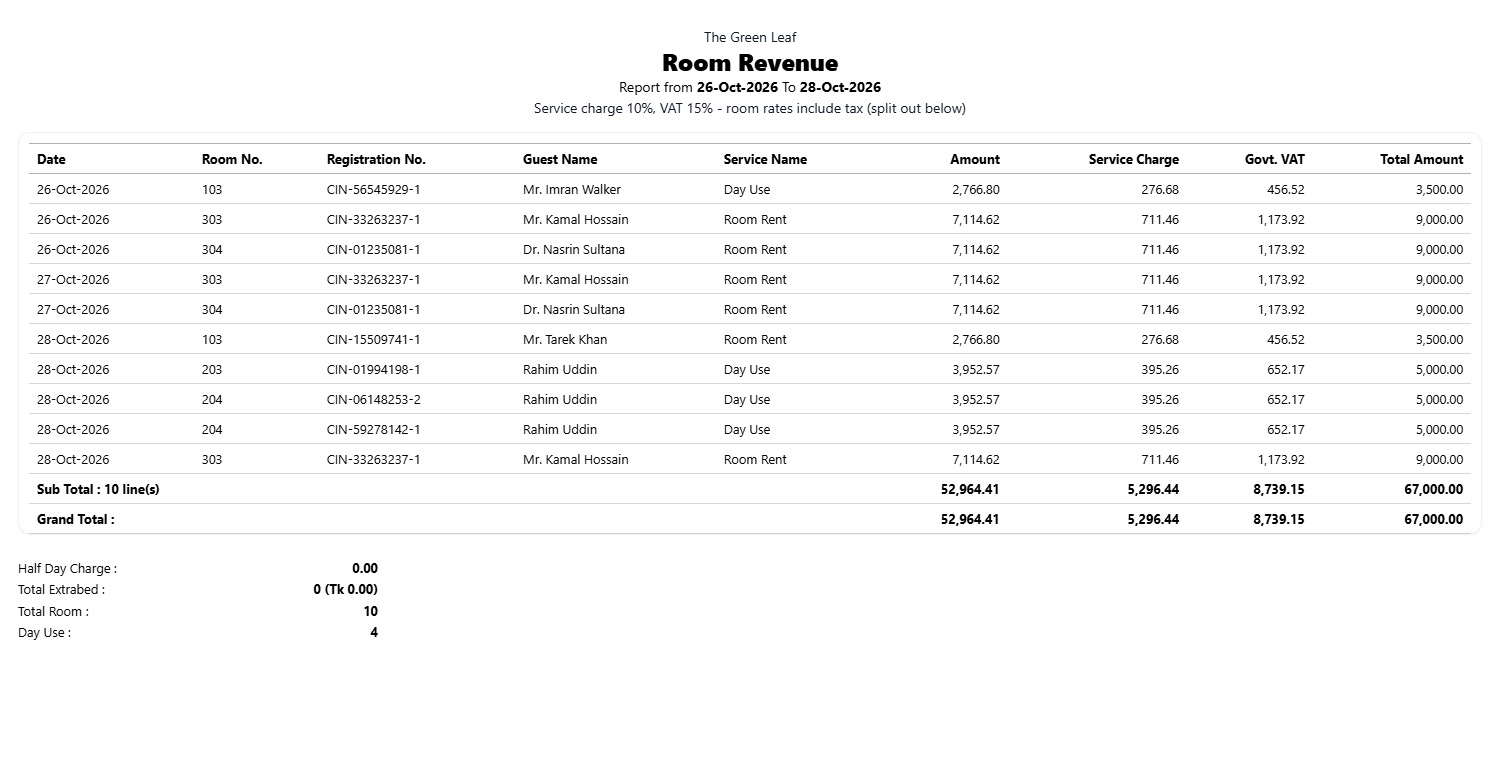Click registration number CIN-56545929-1
The image size is (1500, 760).
[374, 189]
